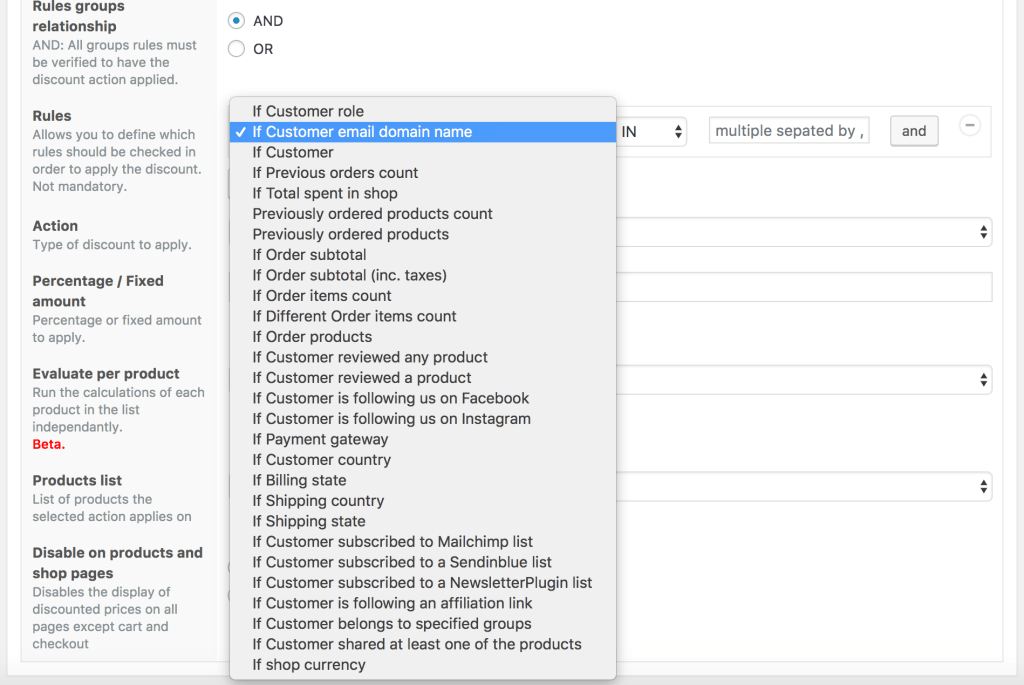Select the OR relationship radio button
This screenshot has height=685, width=1024.
tap(236, 49)
